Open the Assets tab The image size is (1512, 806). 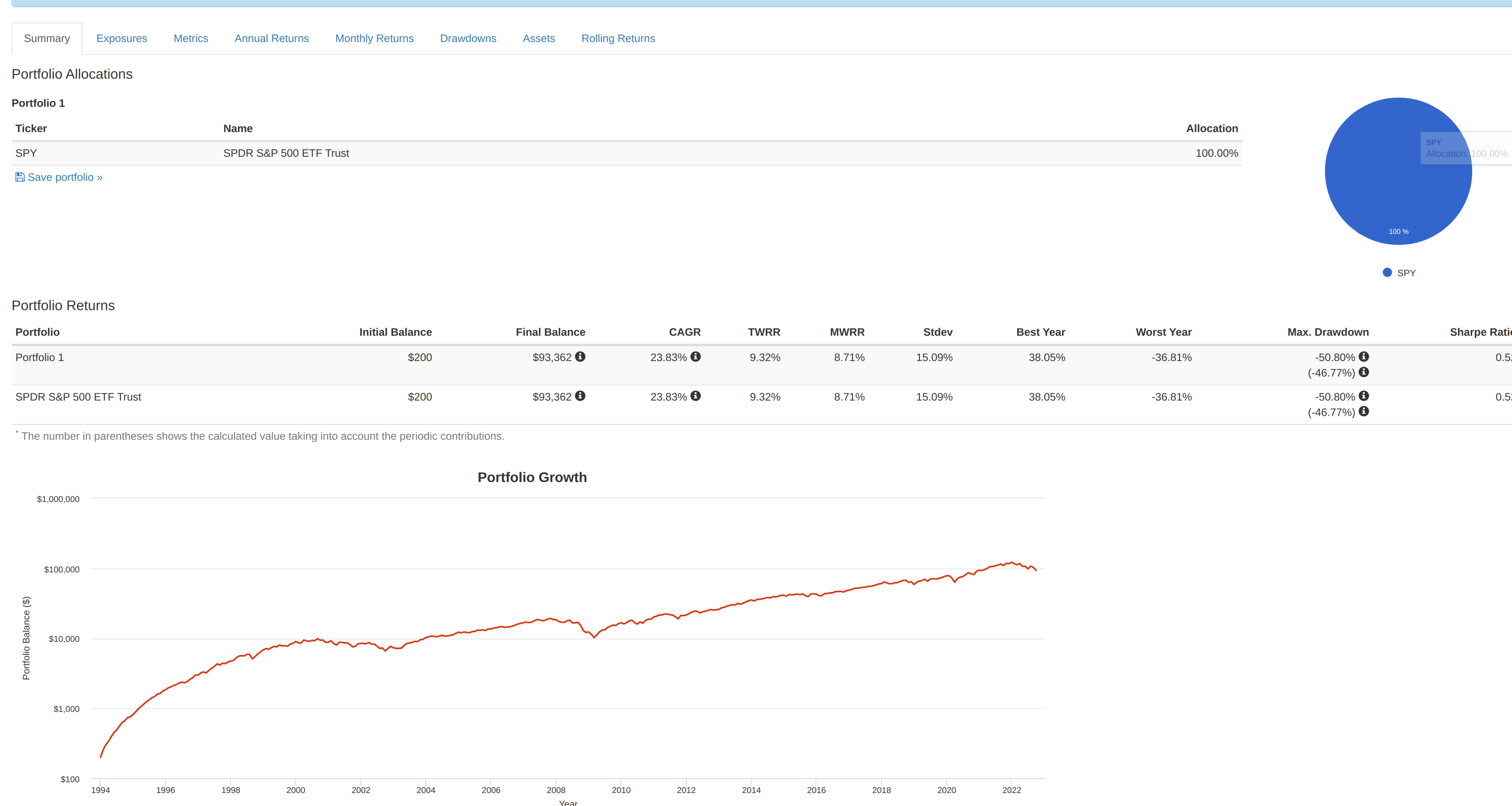[539, 39]
